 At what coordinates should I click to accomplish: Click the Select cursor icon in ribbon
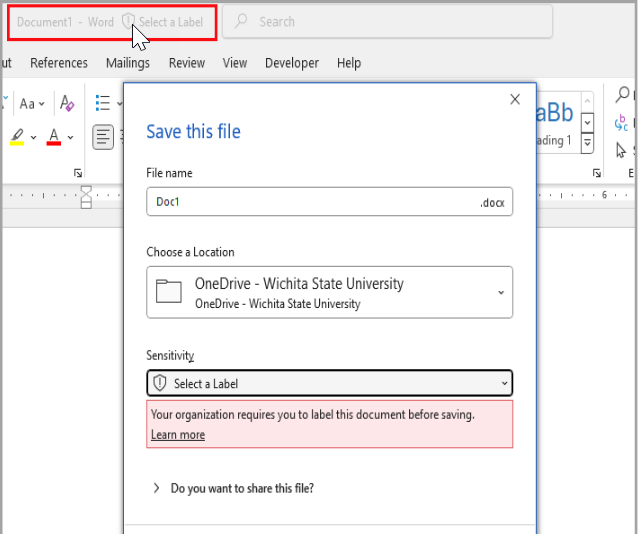(x=621, y=150)
